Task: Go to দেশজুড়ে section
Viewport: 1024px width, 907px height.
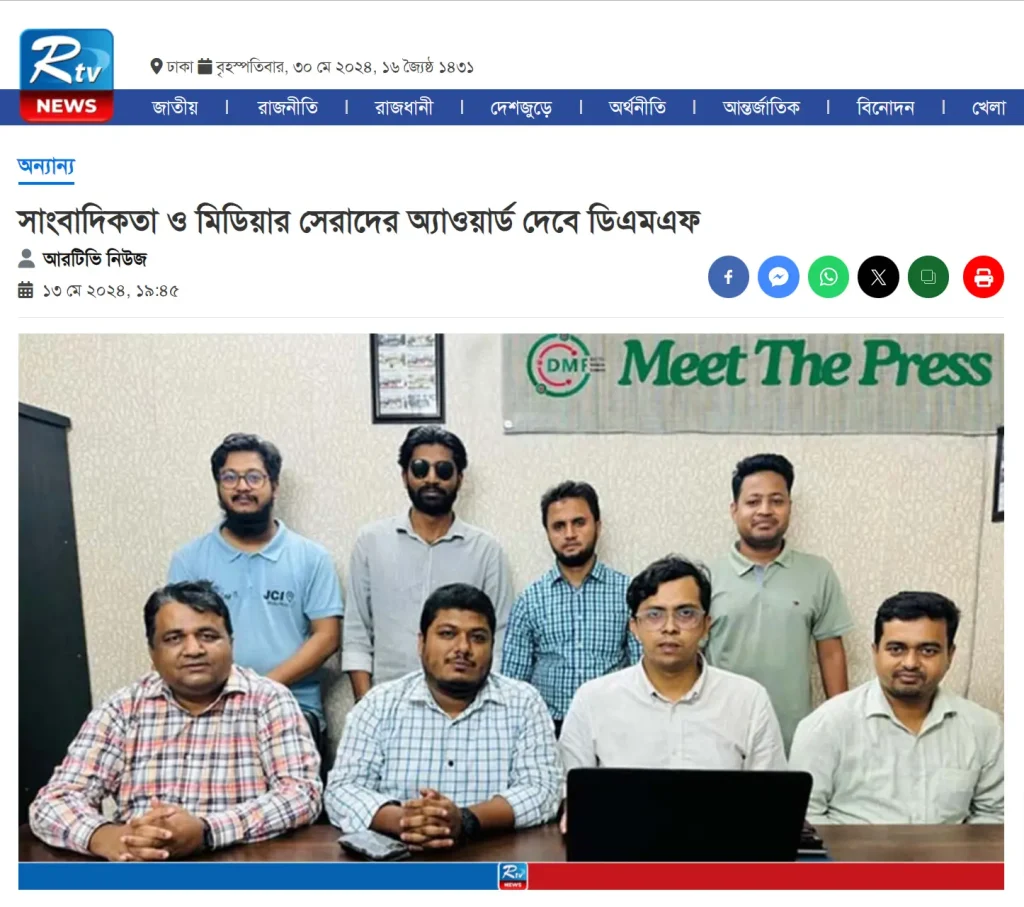Action: tap(521, 108)
